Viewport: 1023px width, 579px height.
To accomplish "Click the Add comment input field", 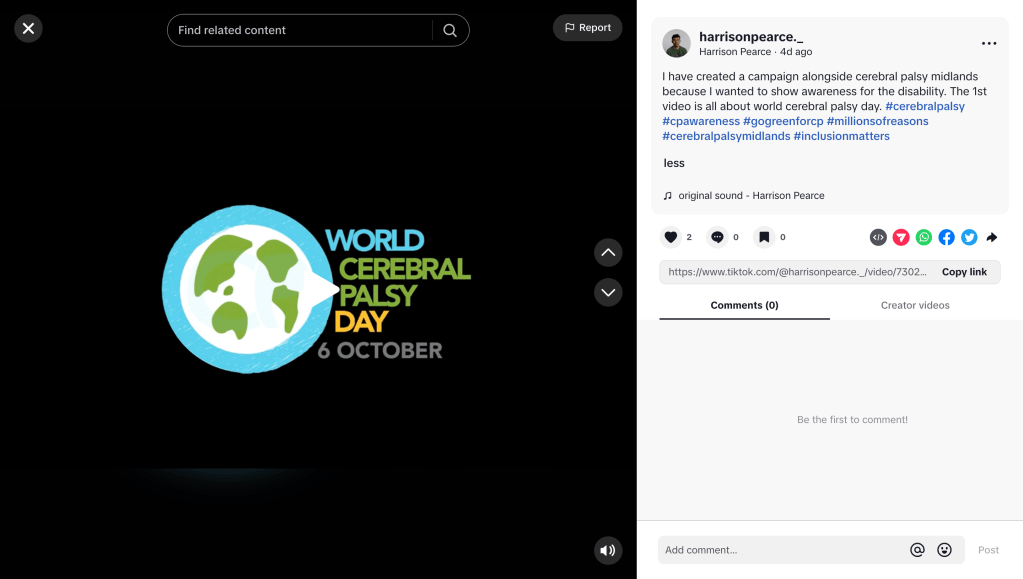I will point(780,550).
